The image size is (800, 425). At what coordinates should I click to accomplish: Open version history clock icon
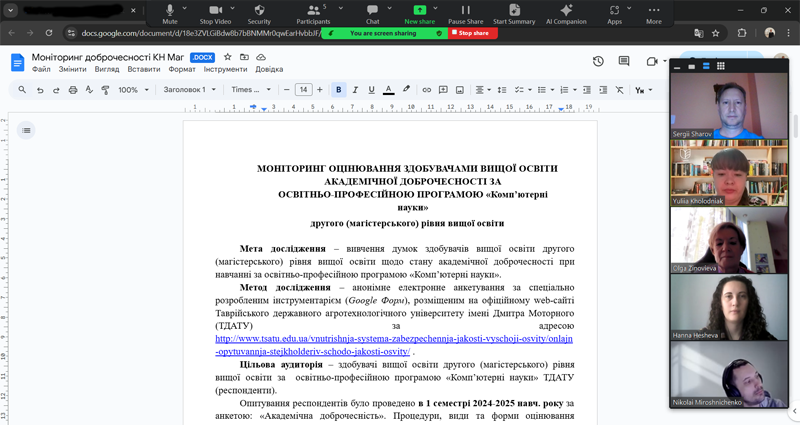pyautogui.click(x=598, y=61)
